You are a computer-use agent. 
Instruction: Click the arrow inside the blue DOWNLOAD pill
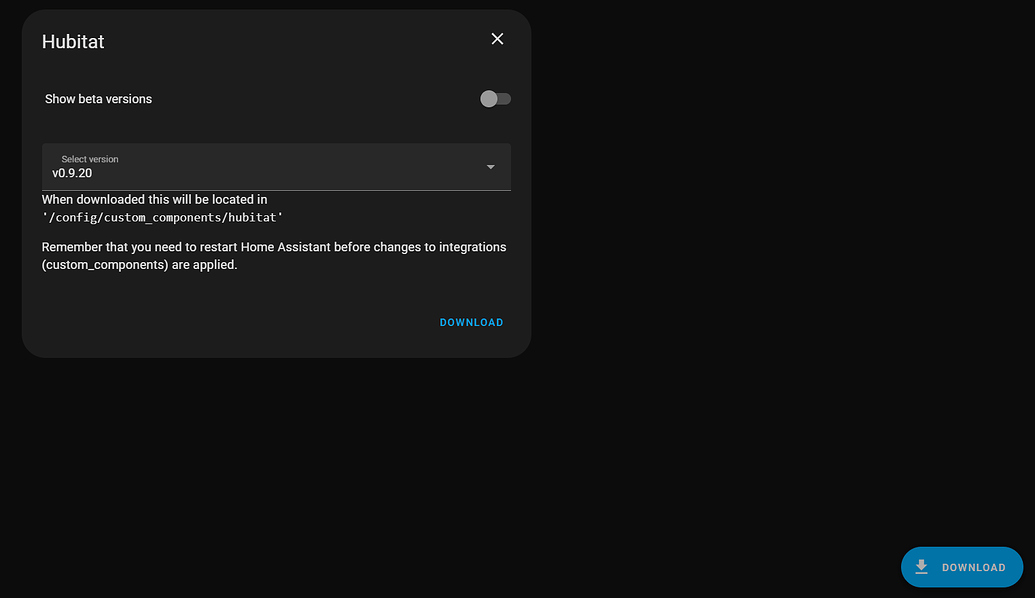tap(921, 566)
